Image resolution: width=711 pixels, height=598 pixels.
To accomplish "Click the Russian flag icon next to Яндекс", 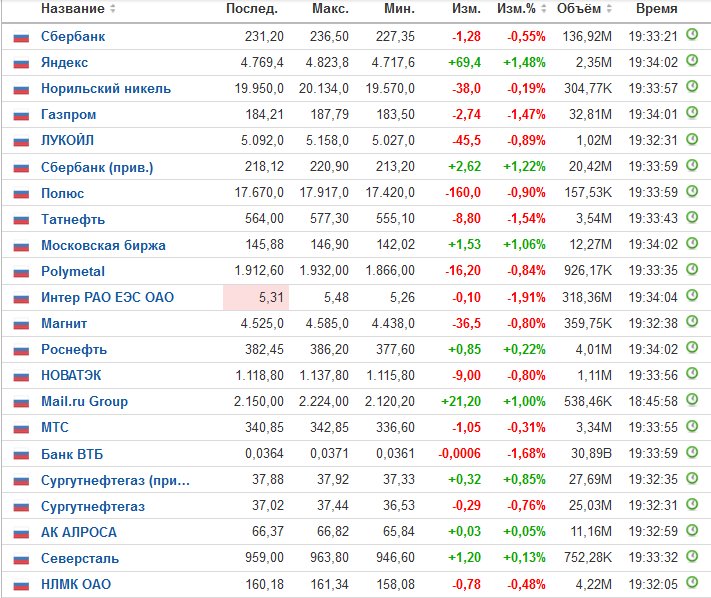I will [21, 64].
